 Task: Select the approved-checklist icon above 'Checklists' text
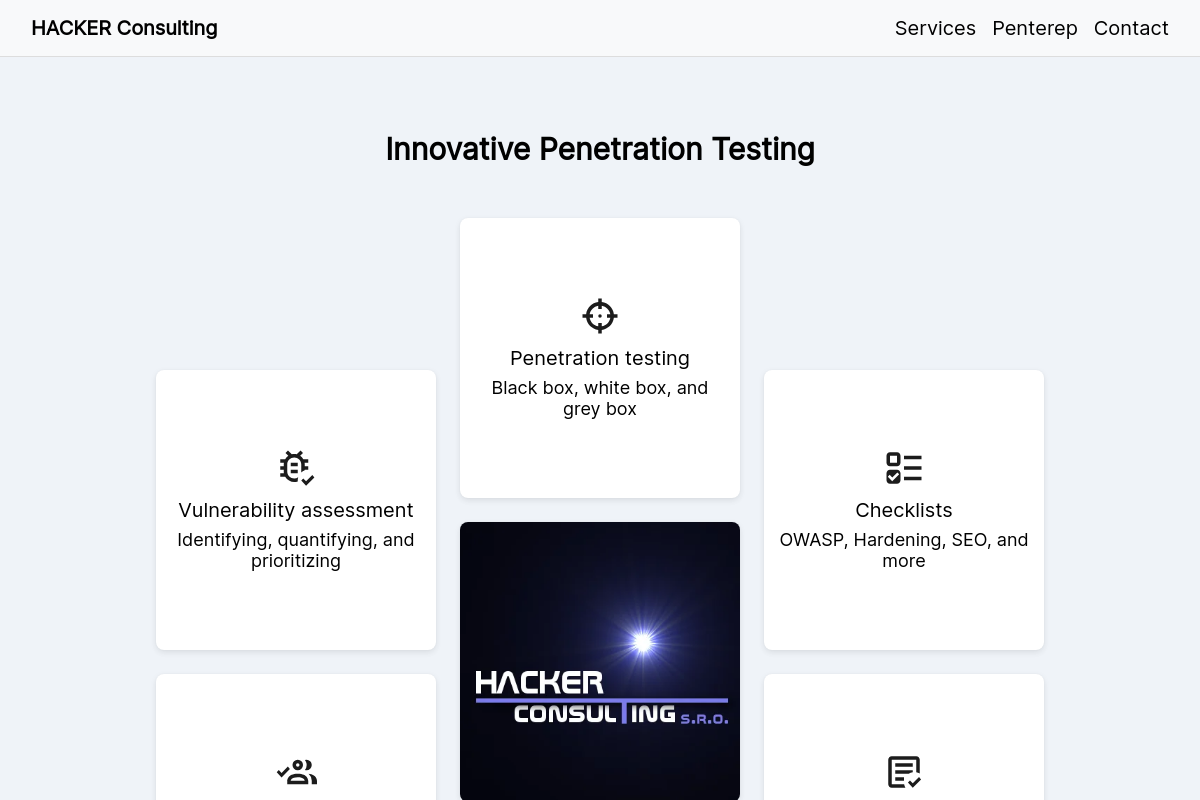tap(904, 467)
